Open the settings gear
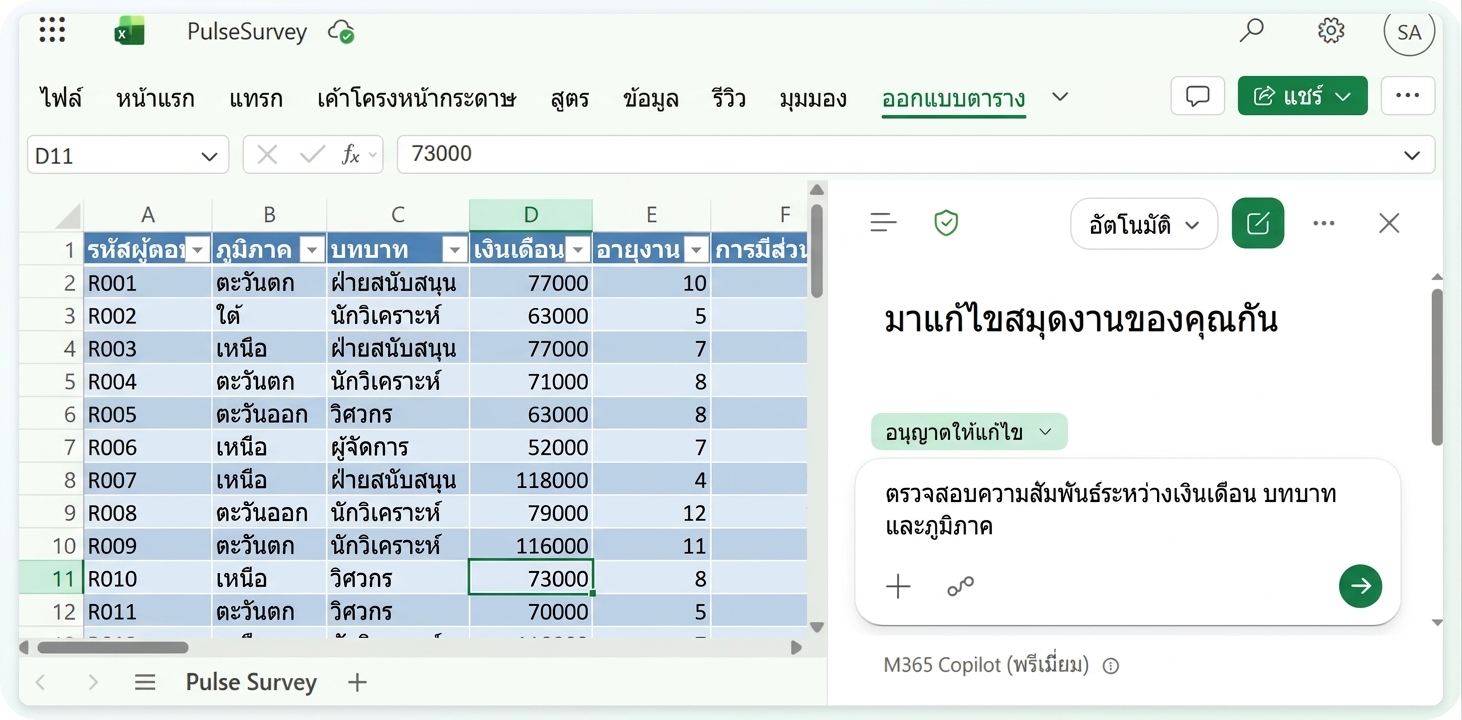 pyautogui.click(x=1331, y=31)
